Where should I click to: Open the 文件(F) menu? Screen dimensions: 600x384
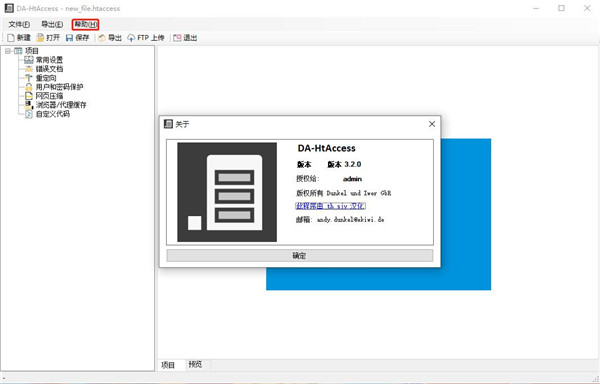click(x=19, y=24)
